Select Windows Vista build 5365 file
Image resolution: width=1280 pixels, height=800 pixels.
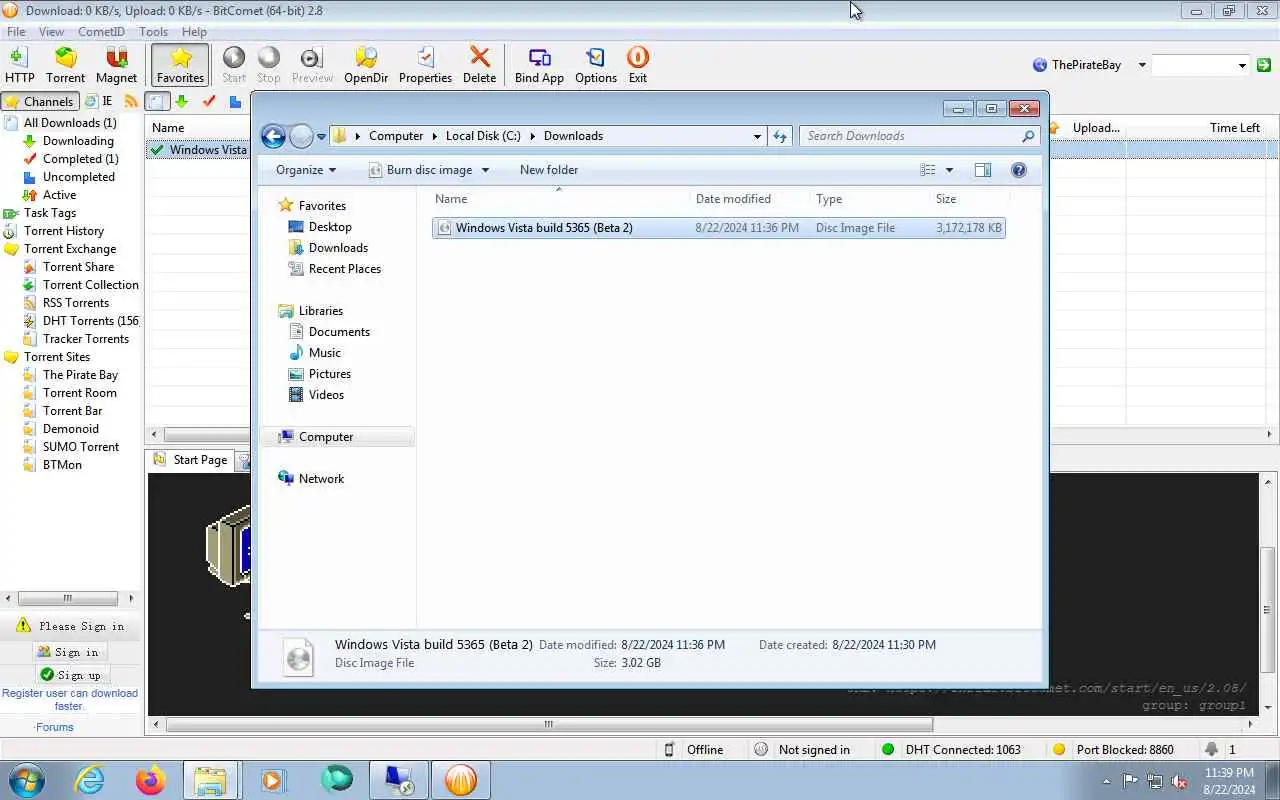click(718, 228)
